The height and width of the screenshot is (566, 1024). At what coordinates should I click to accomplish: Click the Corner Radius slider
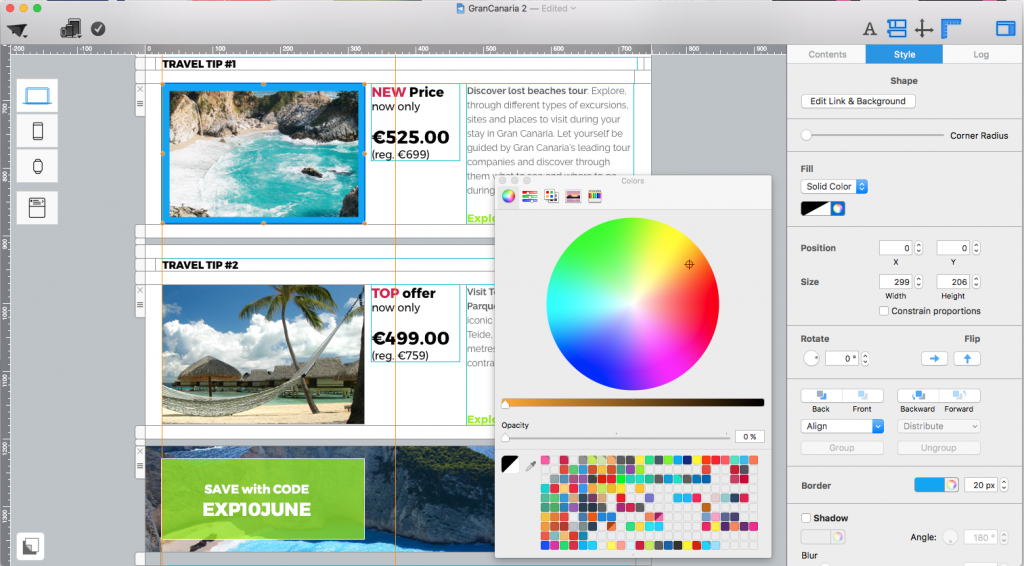pos(872,135)
